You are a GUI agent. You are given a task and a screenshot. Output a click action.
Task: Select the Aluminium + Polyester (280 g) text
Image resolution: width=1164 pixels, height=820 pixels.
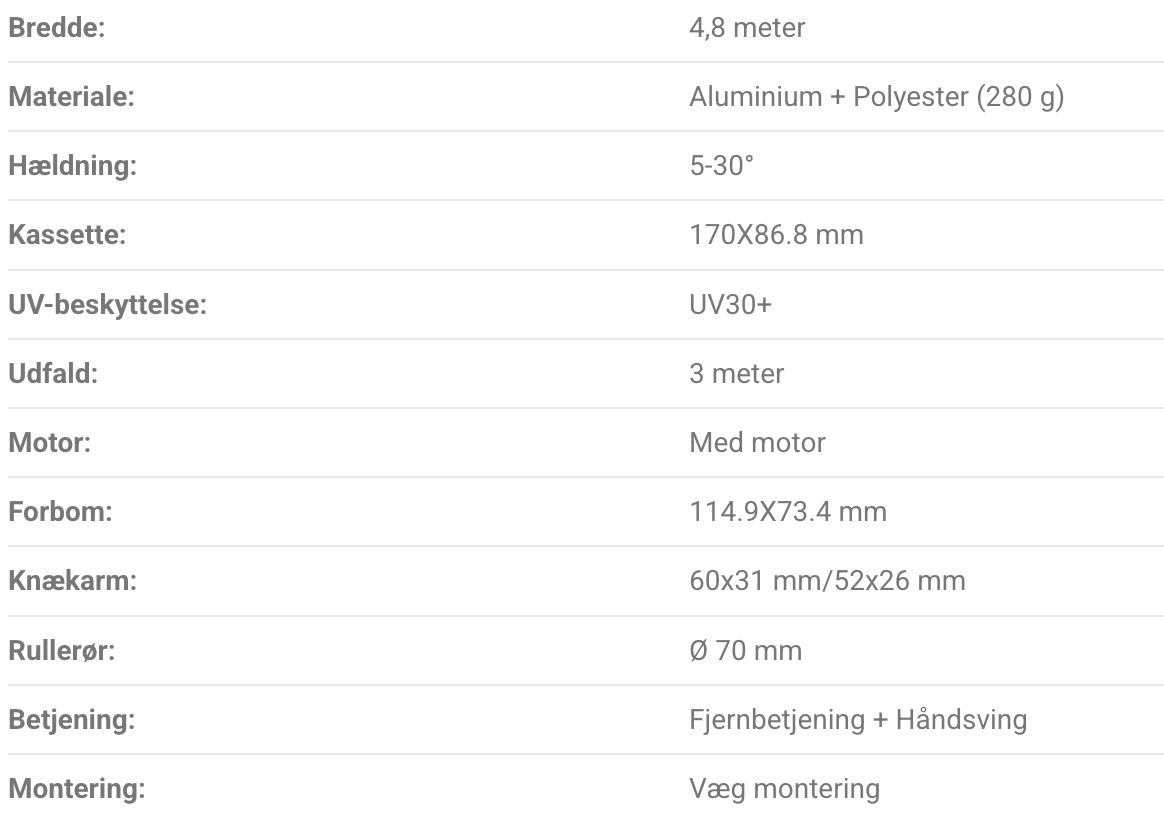[x=875, y=97]
